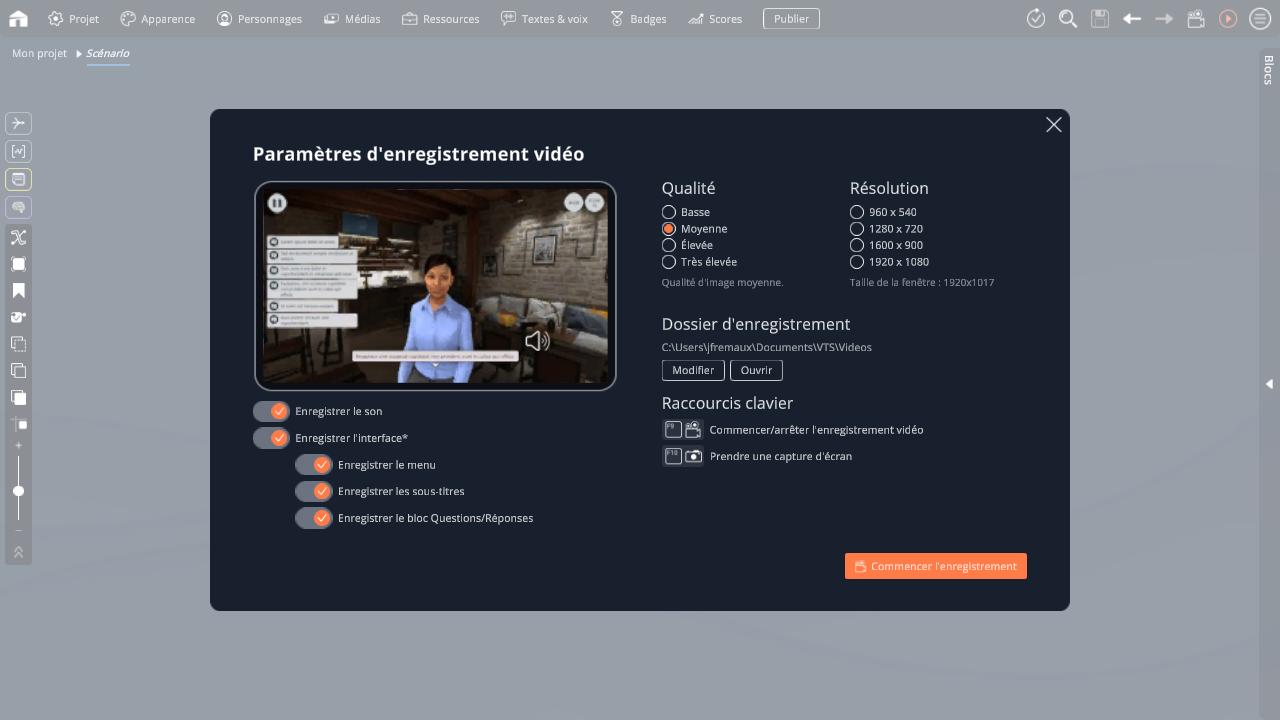Toggle Enregistrer le son switch

(x=271, y=411)
